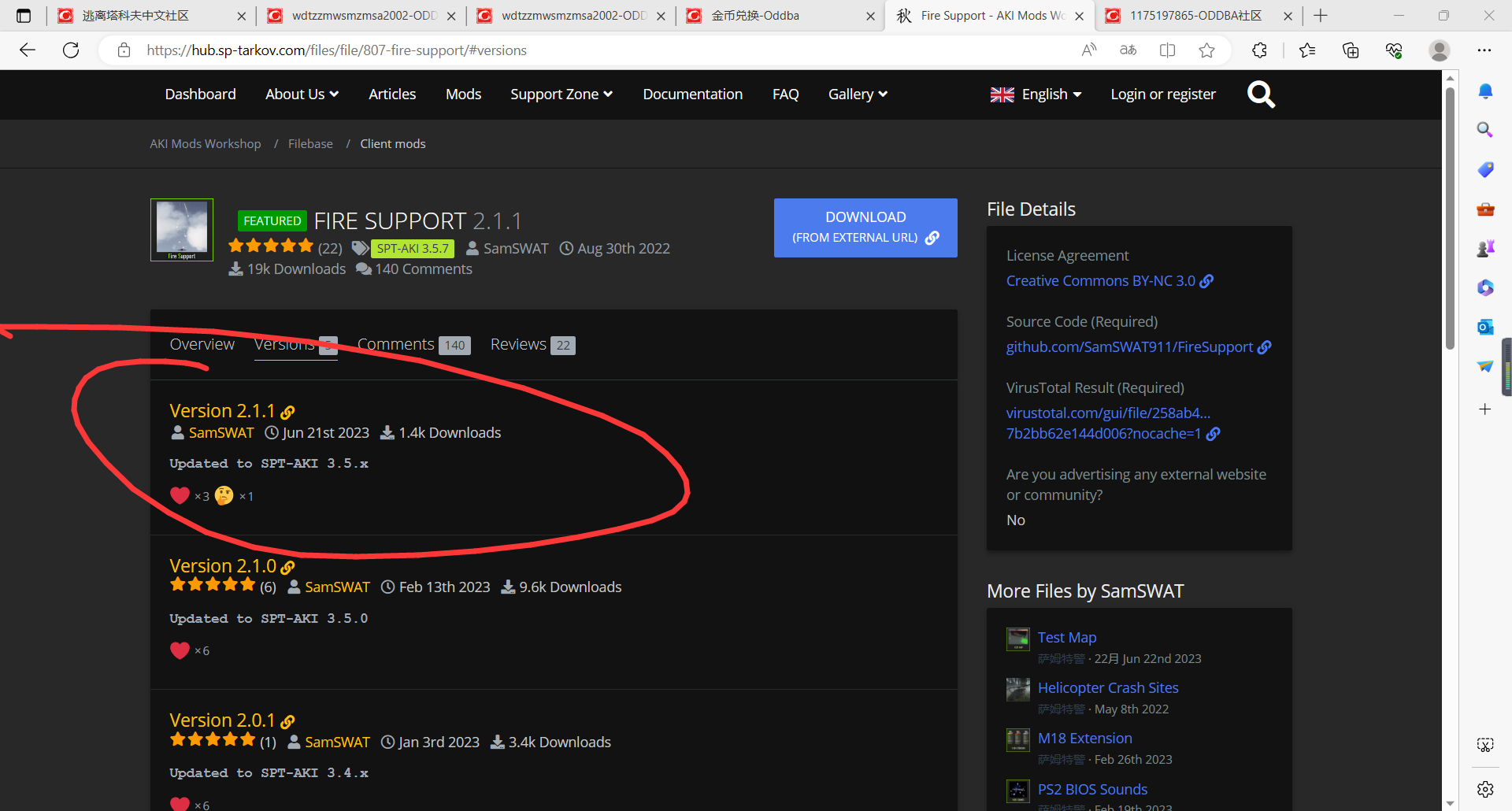Open the sidebar settings gear icon

coord(1484,789)
